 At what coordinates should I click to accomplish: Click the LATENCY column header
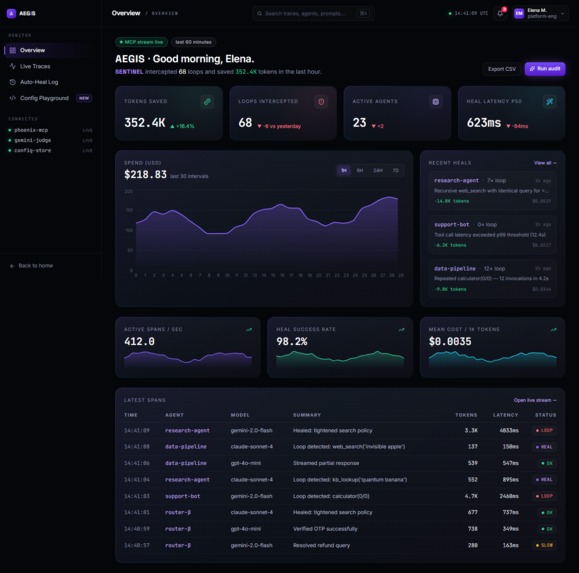[506, 415]
